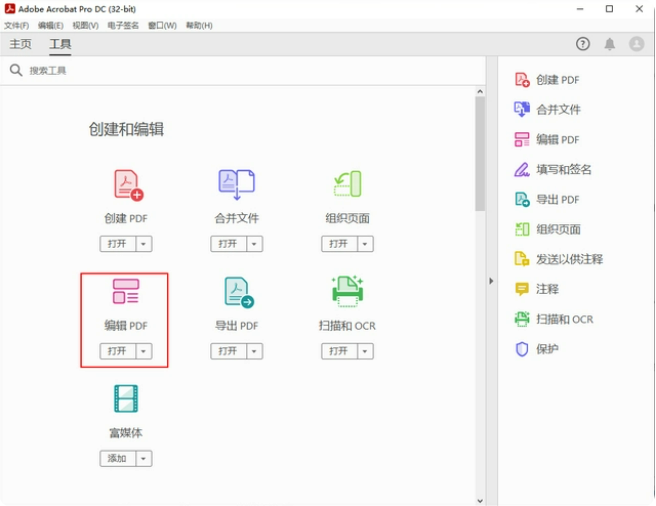
Task: Select 填写和签名 in right sidebar
Action: (564, 170)
